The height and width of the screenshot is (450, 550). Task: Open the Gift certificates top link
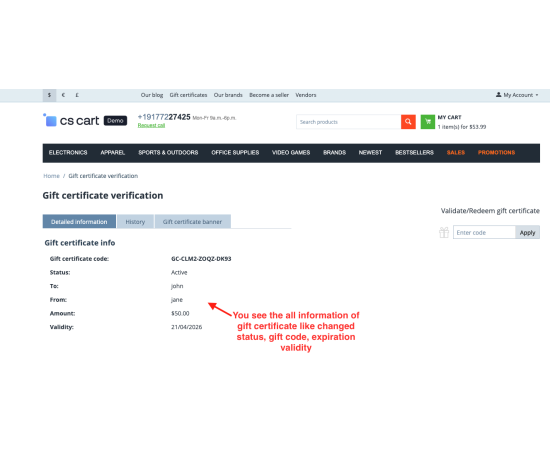tap(188, 95)
